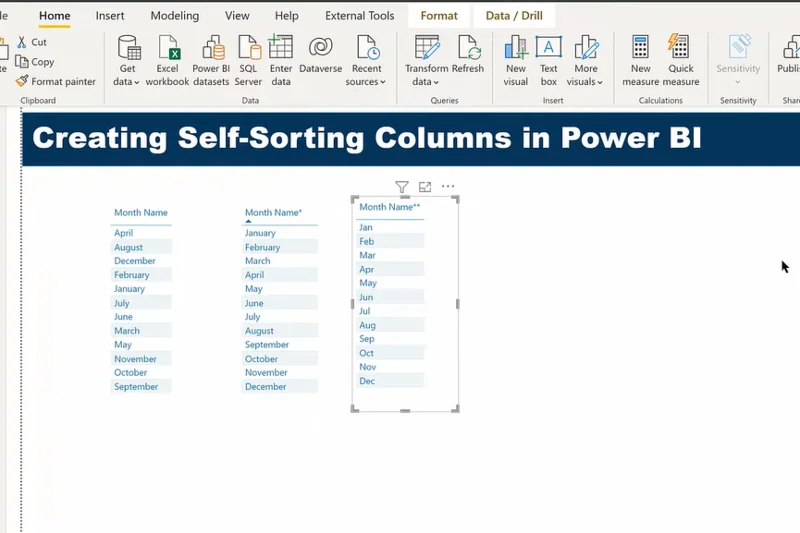
Task: Toggle the ascending sort arrow under Month Name*
Action: (248, 221)
